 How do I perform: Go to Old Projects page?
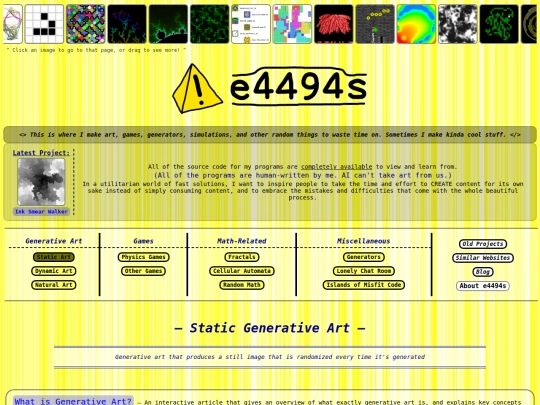[483, 244]
